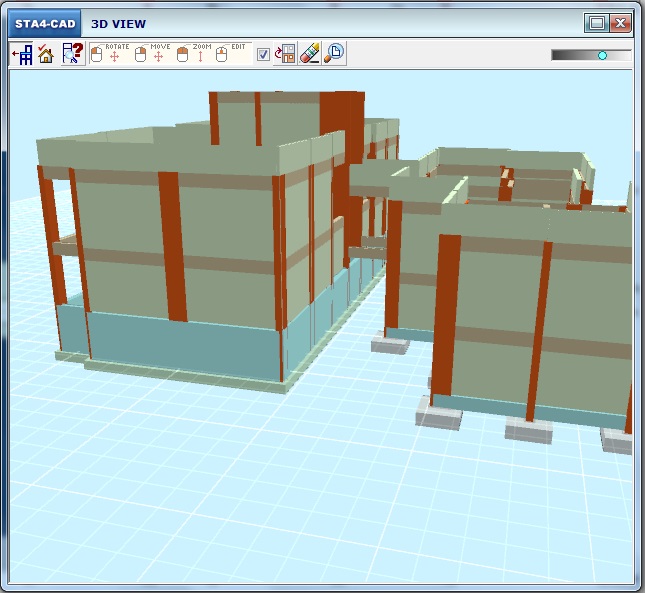
Task: Click the 3D VIEW title text
Action: (119, 24)
